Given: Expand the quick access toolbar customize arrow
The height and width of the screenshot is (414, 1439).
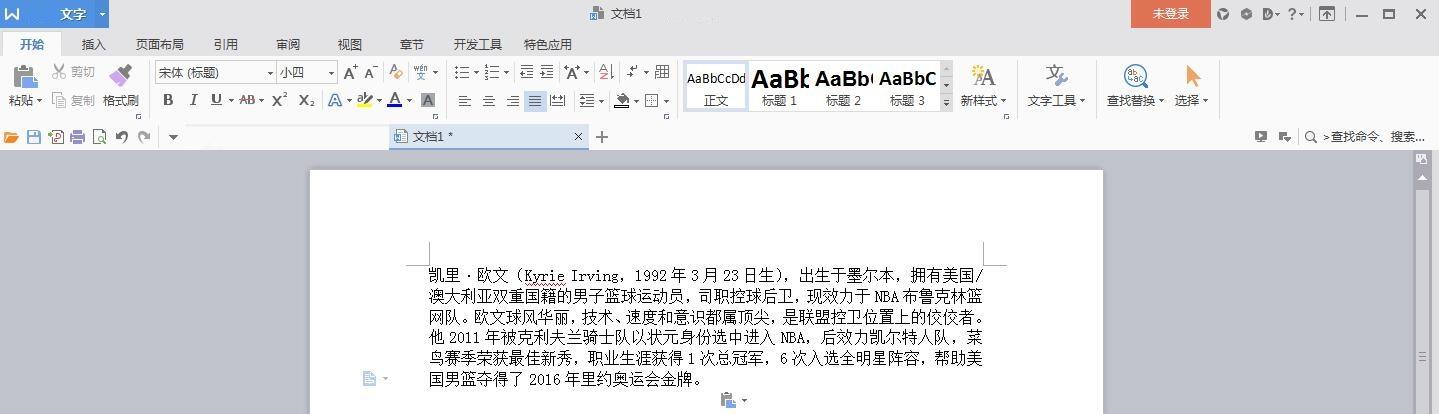Looking at the screenshot, I should pyautogui.click(x=173, y=137).
